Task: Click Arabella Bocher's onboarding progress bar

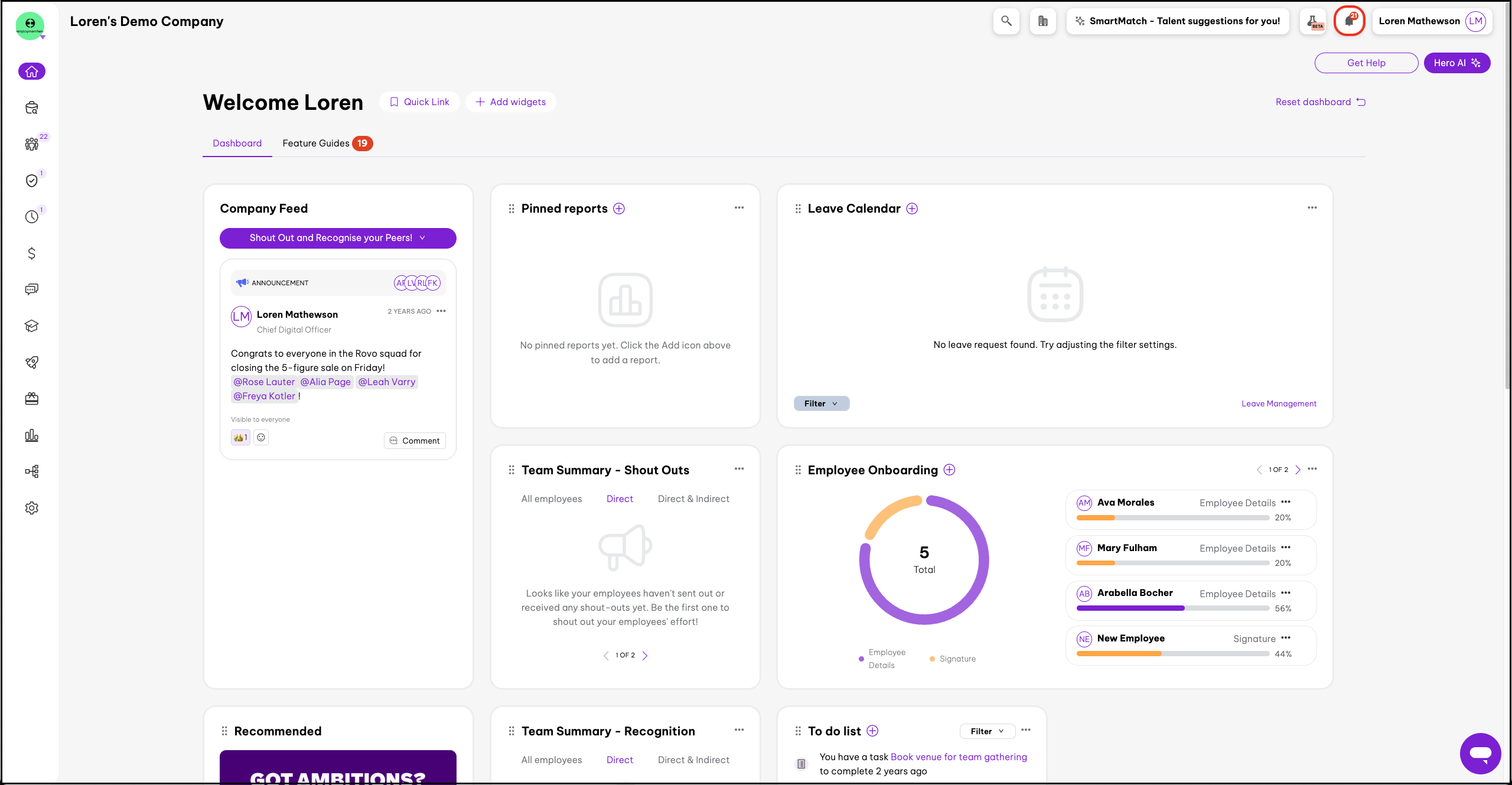Action: [1172, 608]
